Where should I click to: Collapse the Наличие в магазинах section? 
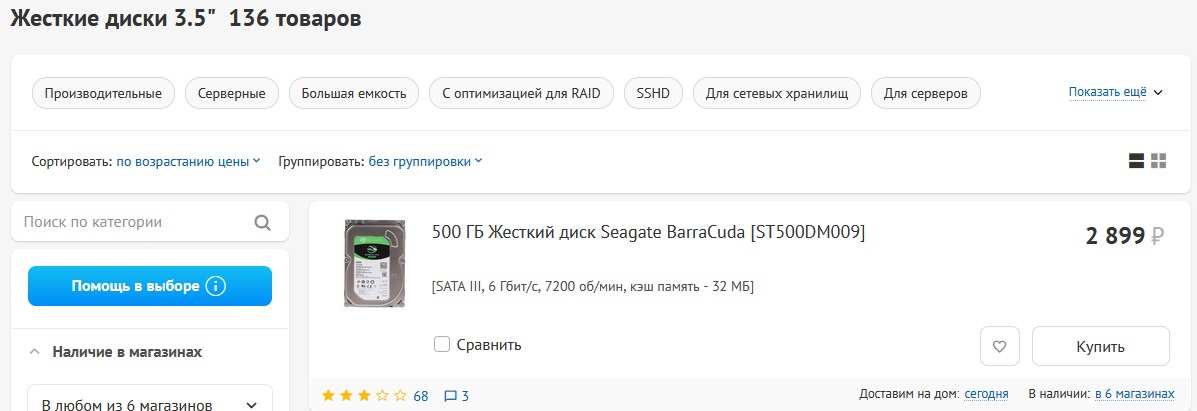click(x=34, y=352)
